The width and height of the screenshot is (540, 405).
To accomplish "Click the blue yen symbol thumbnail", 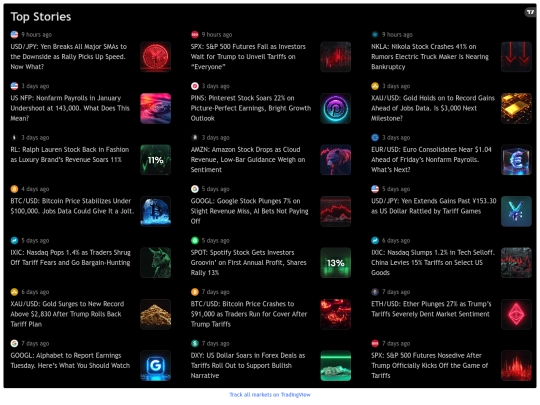I will point(516,211).
